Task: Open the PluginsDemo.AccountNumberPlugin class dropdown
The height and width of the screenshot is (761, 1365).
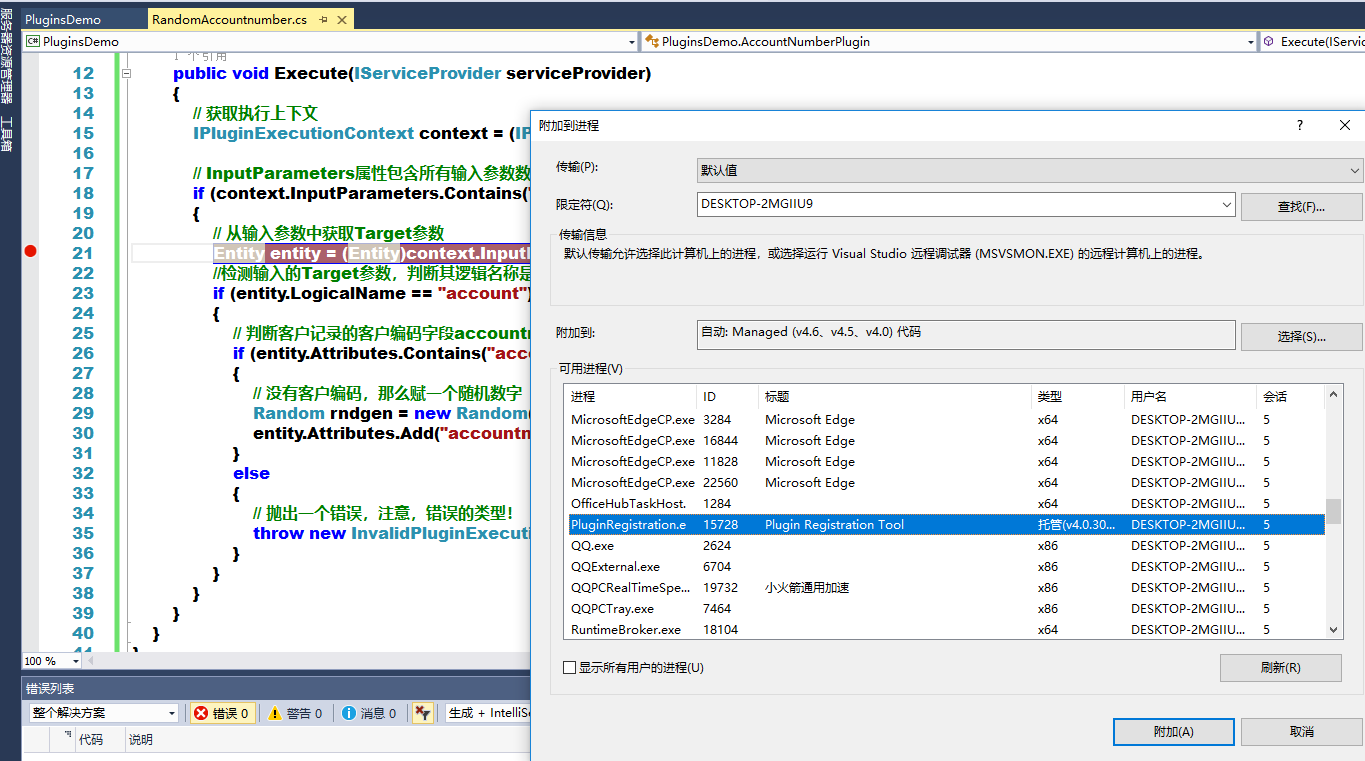Action: pyautogui.click(x=1250, y=42)
